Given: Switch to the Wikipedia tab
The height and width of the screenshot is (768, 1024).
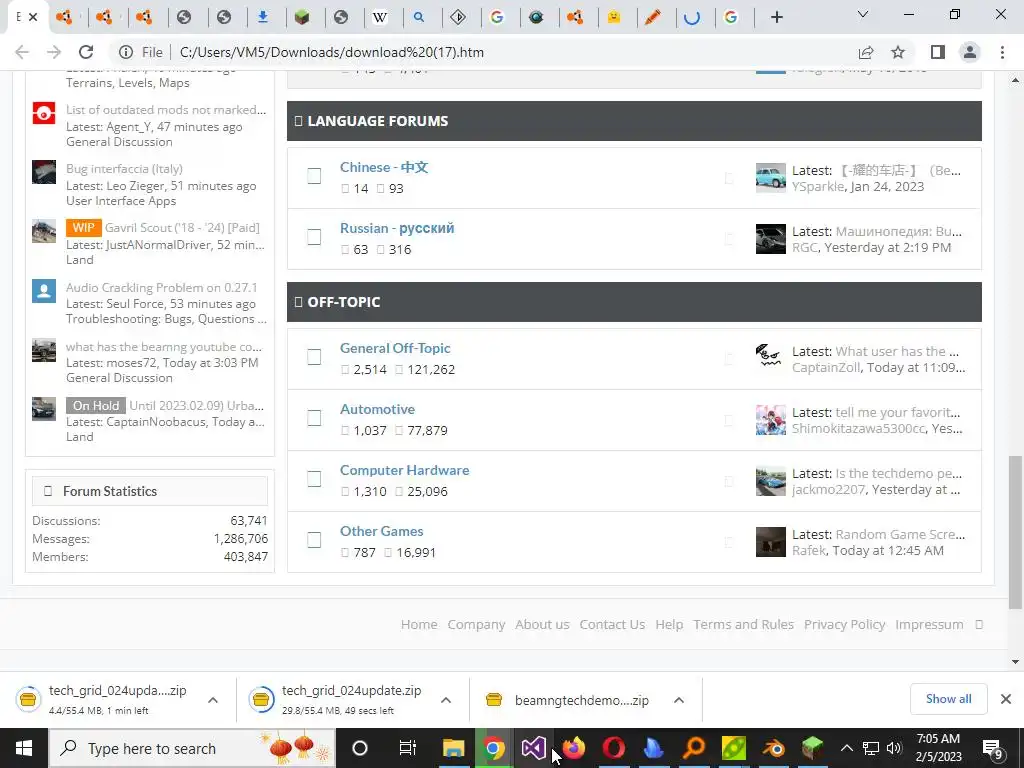Looking at the screenshot, I should click(379, 18).
